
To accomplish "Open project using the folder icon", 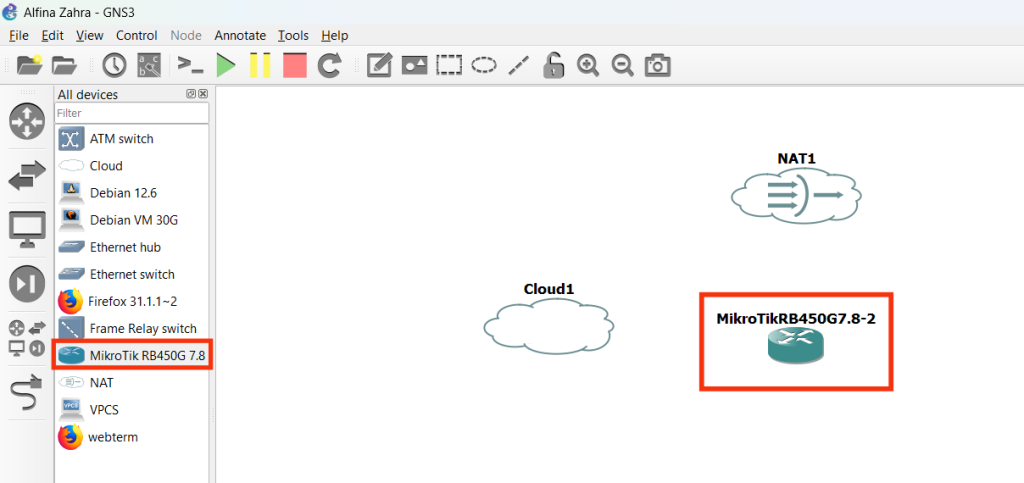I will [64, 66].
